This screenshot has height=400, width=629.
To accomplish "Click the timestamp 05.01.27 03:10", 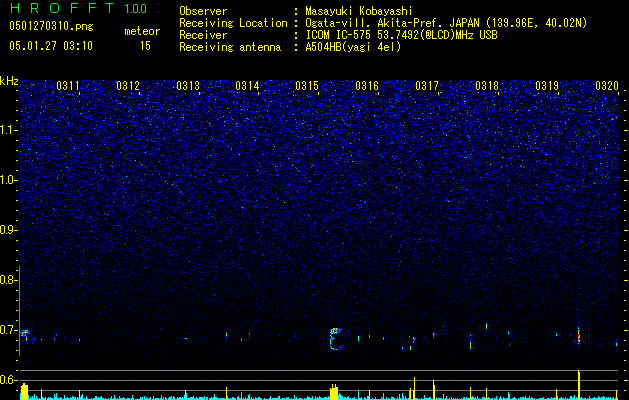I will [51, 46].
